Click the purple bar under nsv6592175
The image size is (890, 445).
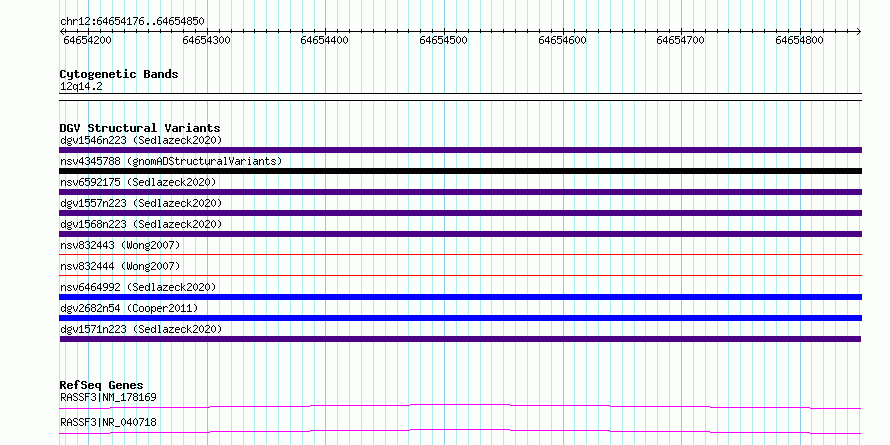(460, 192)
